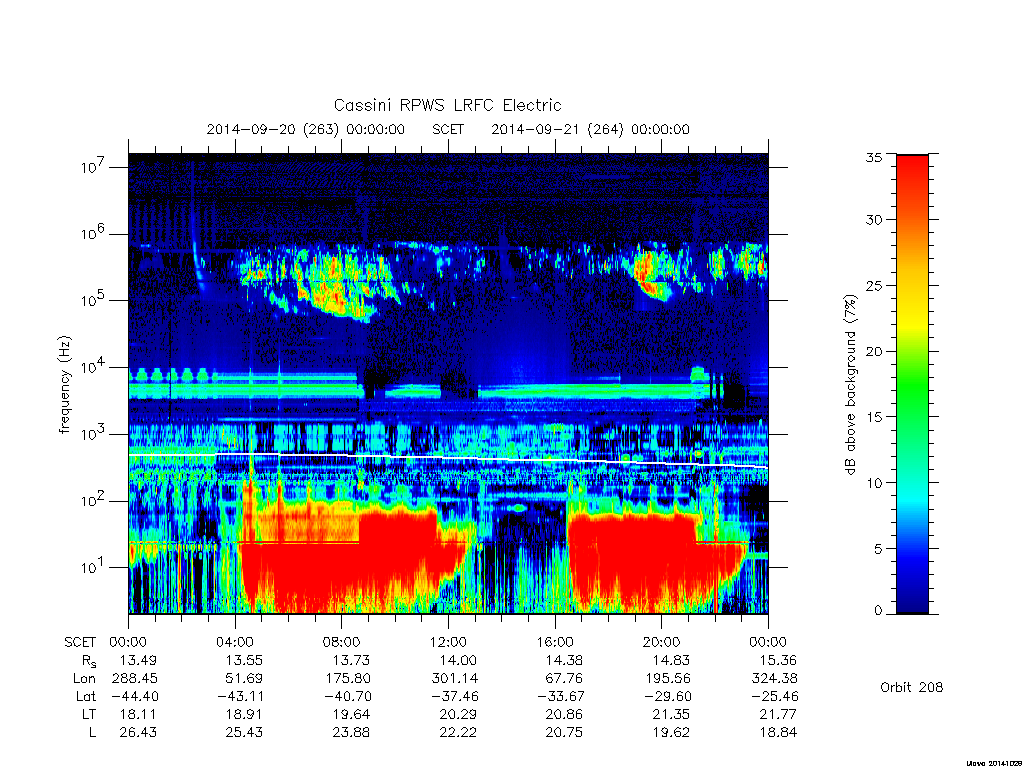Click the time axis label 04:00

click(235, 642)
